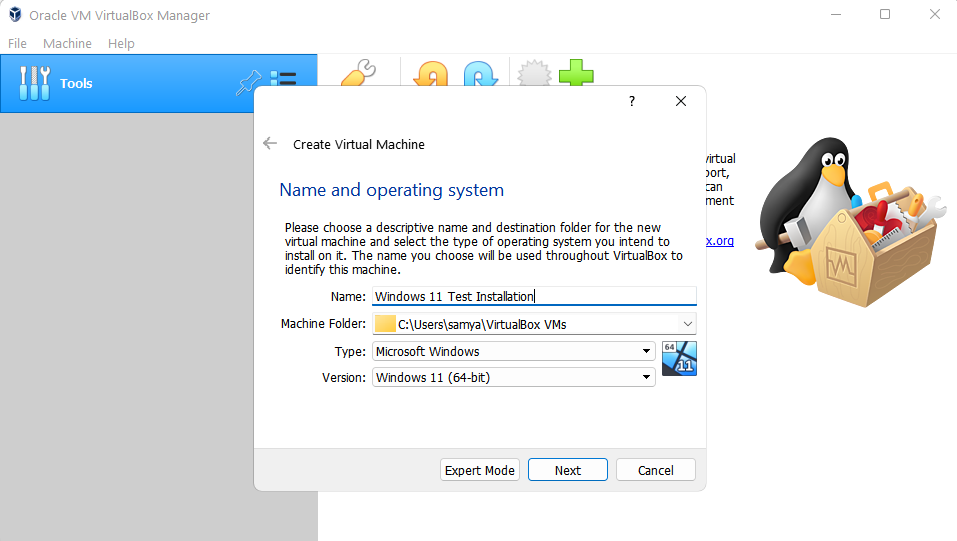The image size is (957, 541).
Task: Close the VirtualBox Manager window
Action: [x=934, y=14]
